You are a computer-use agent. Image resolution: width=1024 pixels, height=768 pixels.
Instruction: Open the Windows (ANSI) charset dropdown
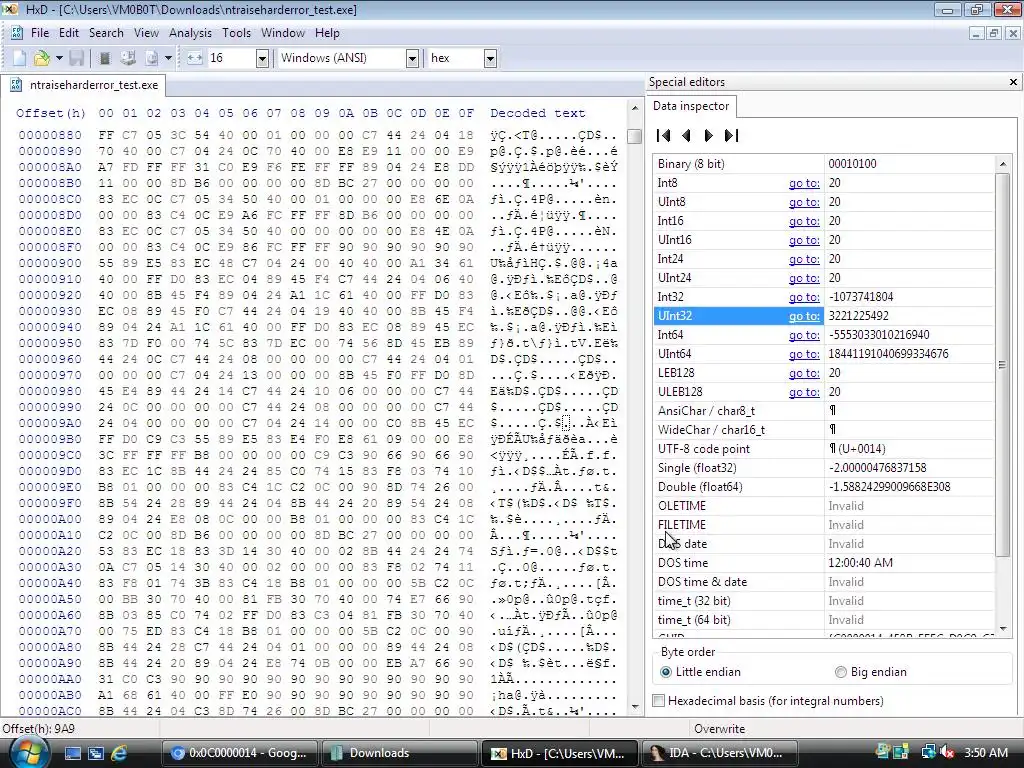pos(412,59)
